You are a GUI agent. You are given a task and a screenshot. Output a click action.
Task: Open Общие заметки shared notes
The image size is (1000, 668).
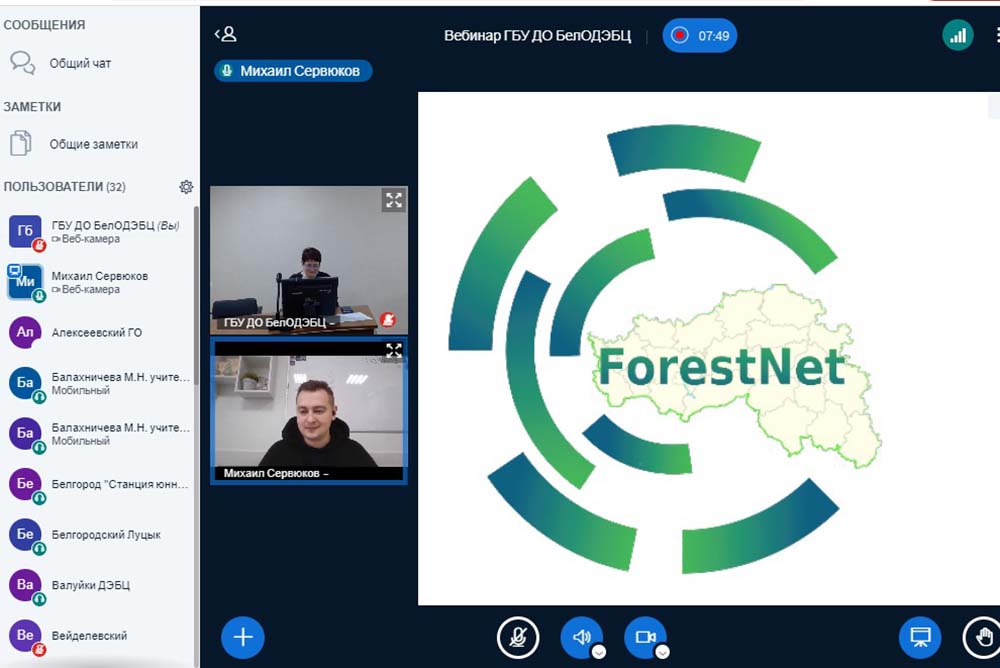pyautogui.click(x=93, y=144)
